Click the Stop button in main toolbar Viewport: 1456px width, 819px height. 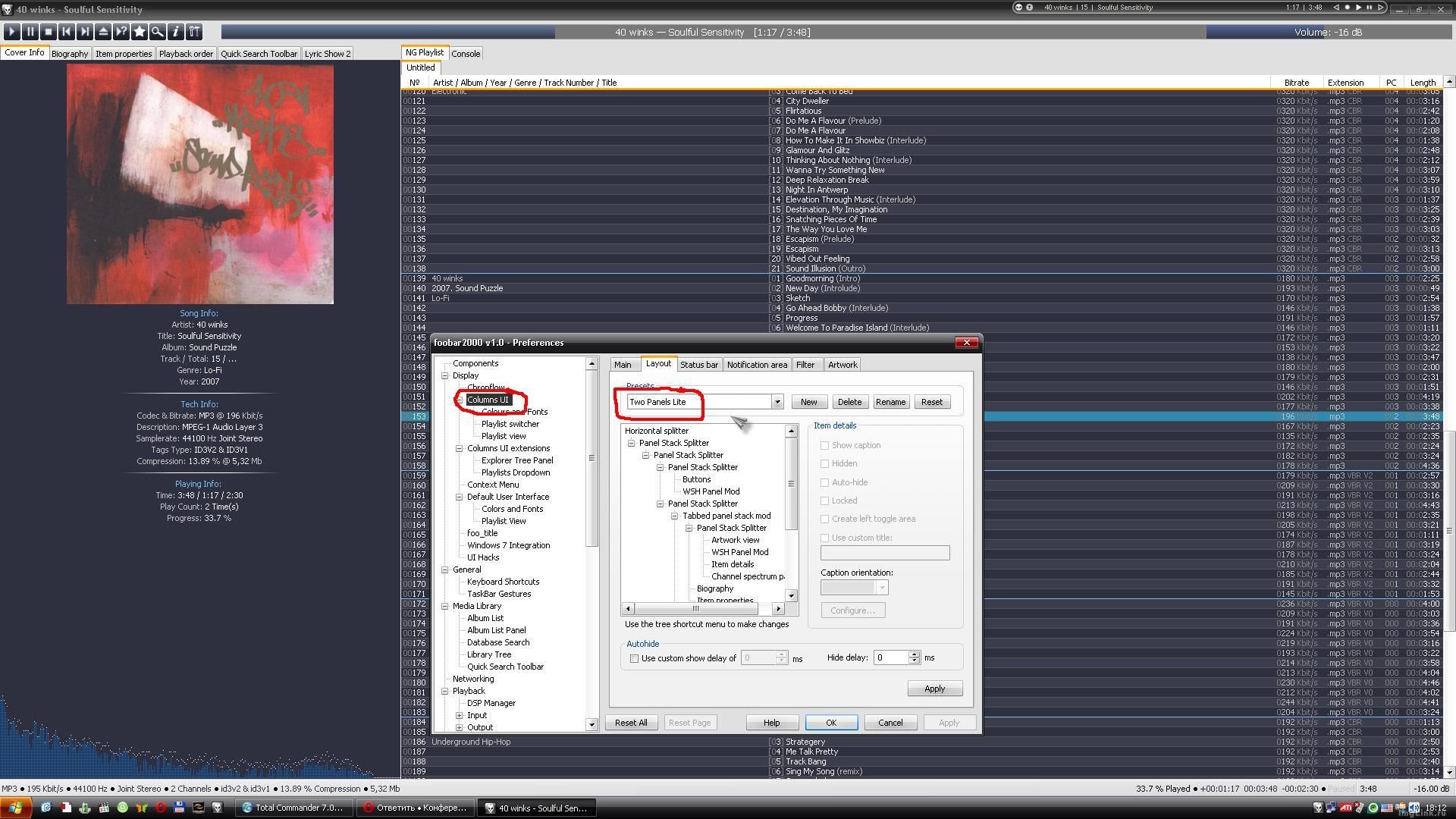coord(48,32)
